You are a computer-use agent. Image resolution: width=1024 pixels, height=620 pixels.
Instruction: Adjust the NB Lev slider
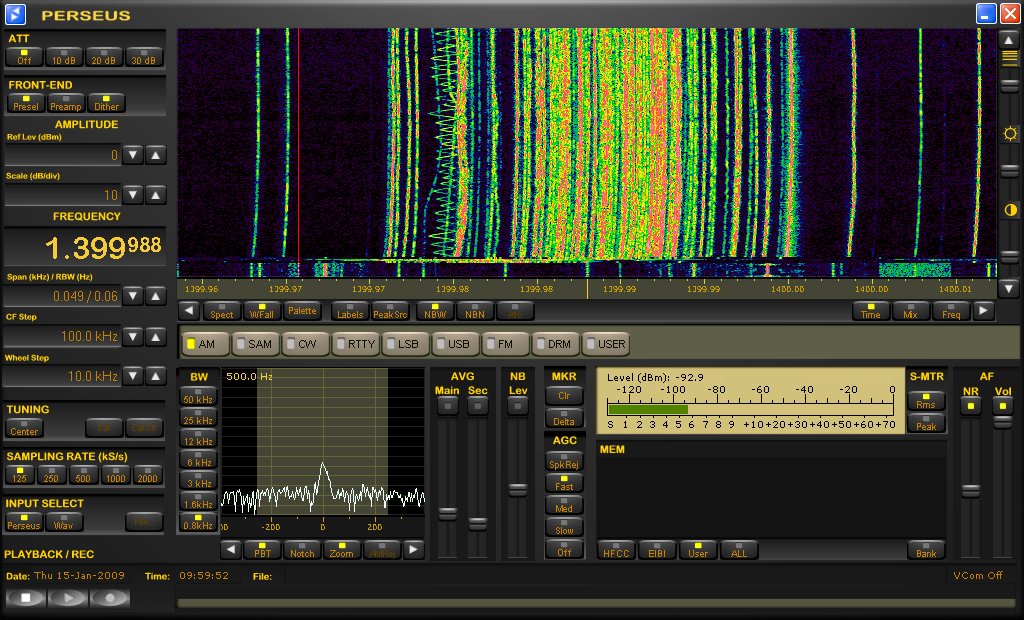517,489
